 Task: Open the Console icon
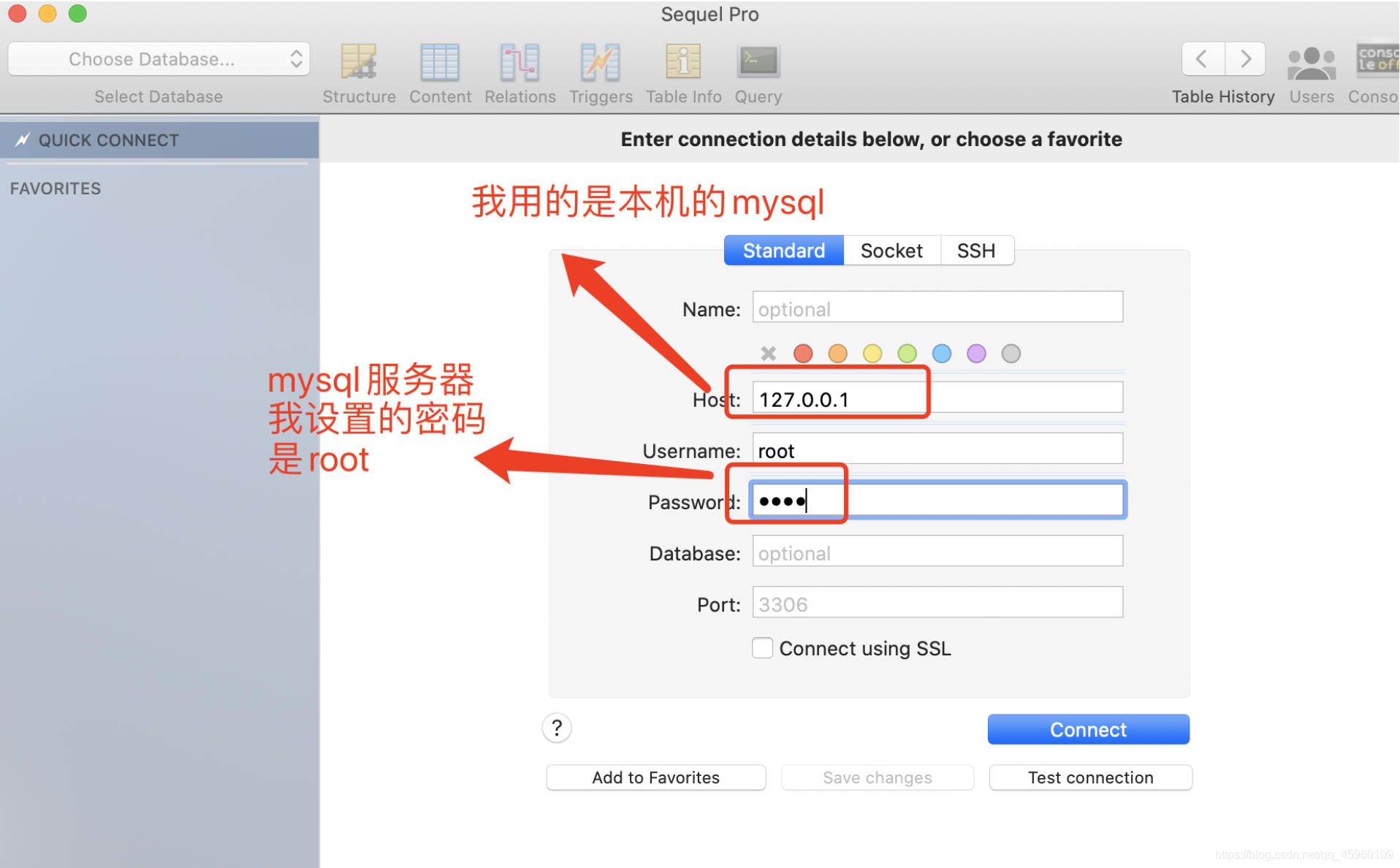1377,60
